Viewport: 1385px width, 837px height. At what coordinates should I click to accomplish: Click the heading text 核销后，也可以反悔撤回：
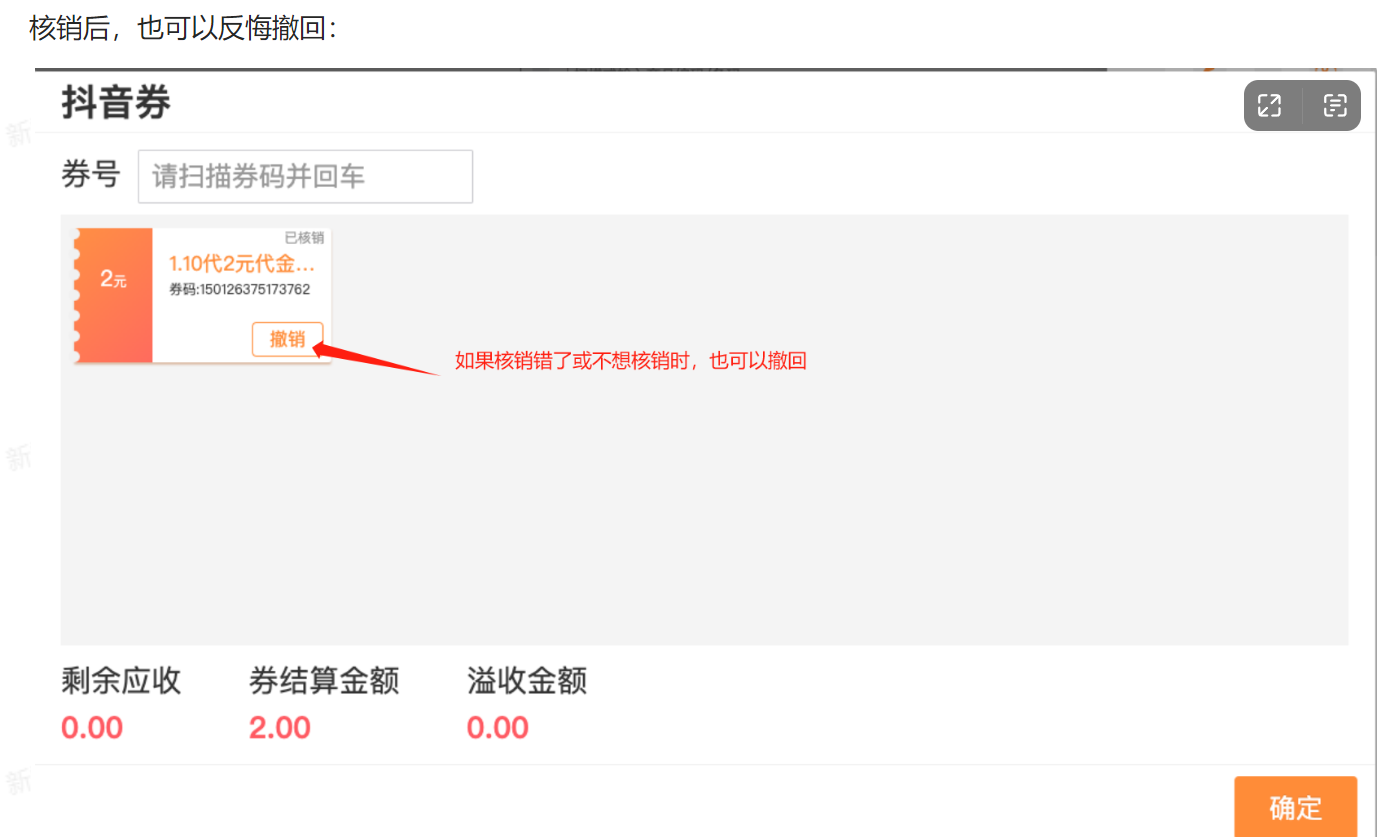coord(185,28)
